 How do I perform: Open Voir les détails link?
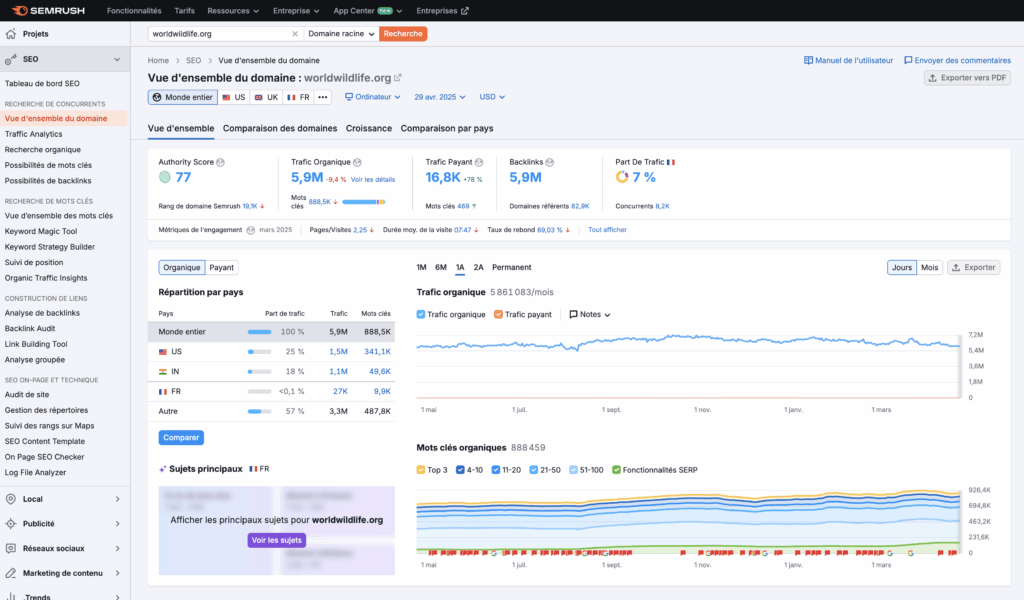373,180
